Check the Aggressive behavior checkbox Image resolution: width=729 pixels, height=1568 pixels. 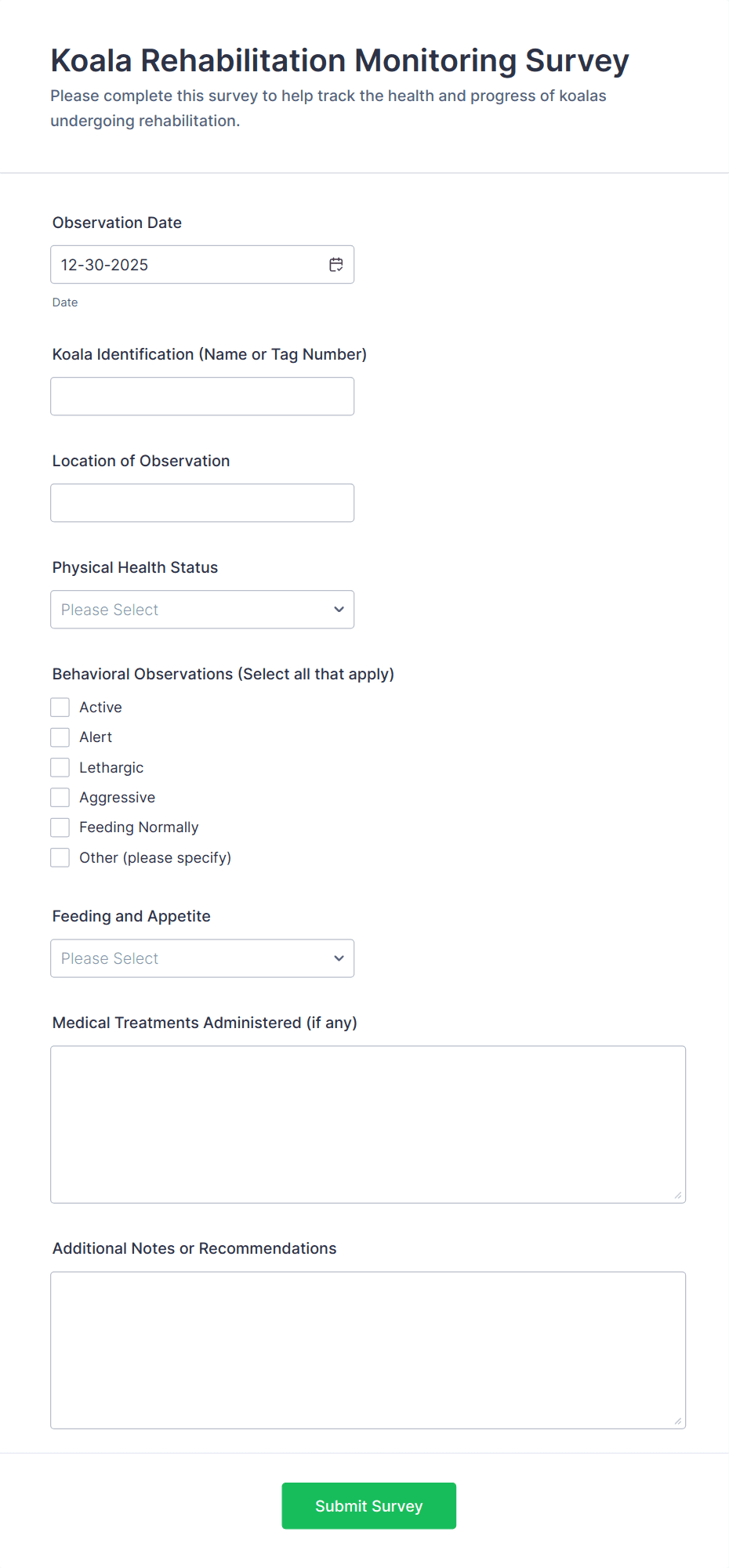tap(60, 796)
